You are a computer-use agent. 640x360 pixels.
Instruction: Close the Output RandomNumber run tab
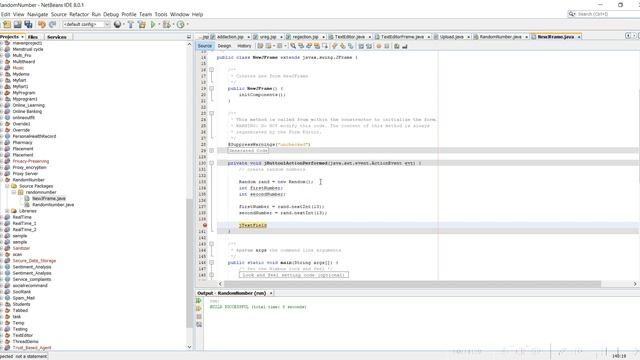pyautogui.click(x=271, y=293)
